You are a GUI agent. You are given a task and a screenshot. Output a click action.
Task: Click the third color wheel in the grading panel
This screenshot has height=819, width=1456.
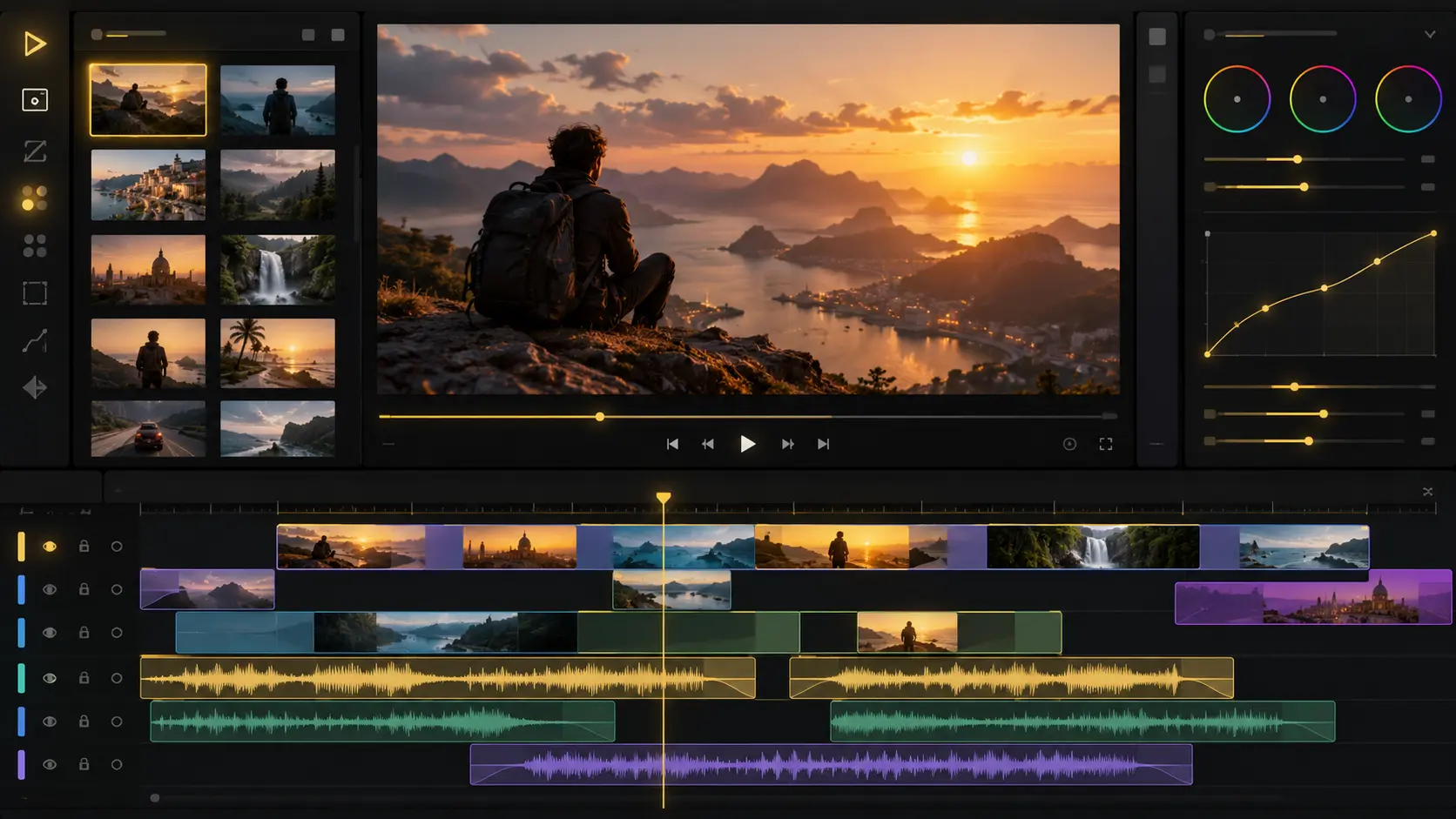point(1408,99)
